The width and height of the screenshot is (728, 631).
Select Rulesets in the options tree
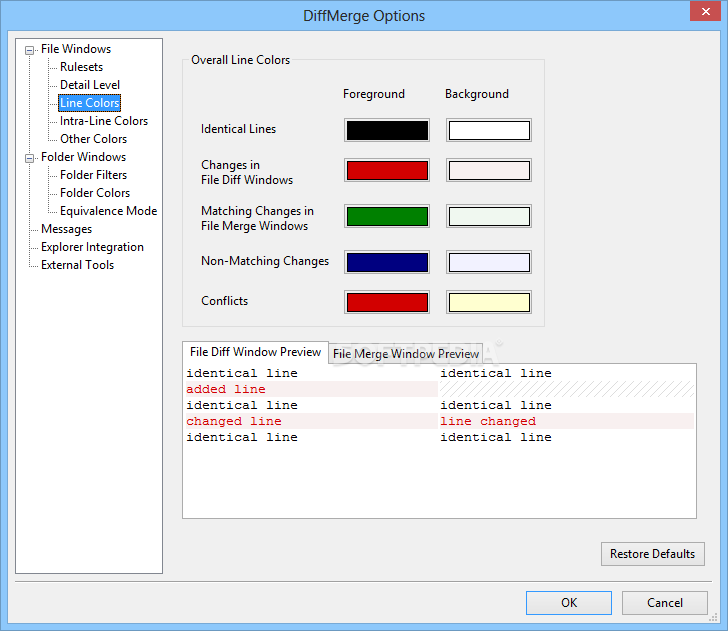click(81, 67)
